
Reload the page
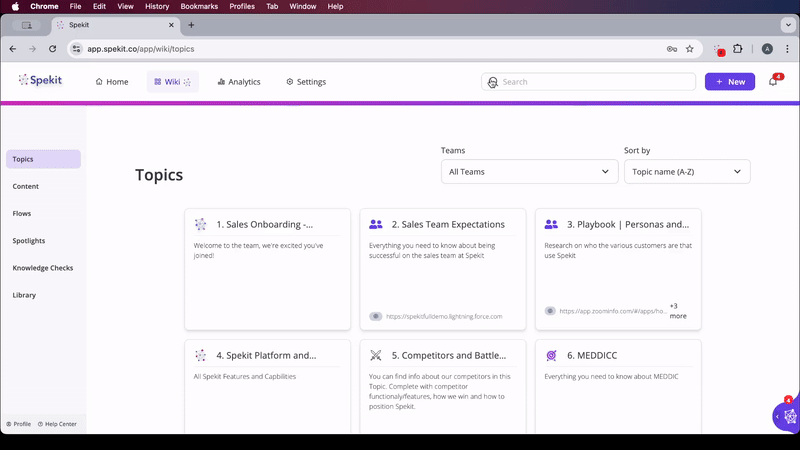click(x=53, y=49)
